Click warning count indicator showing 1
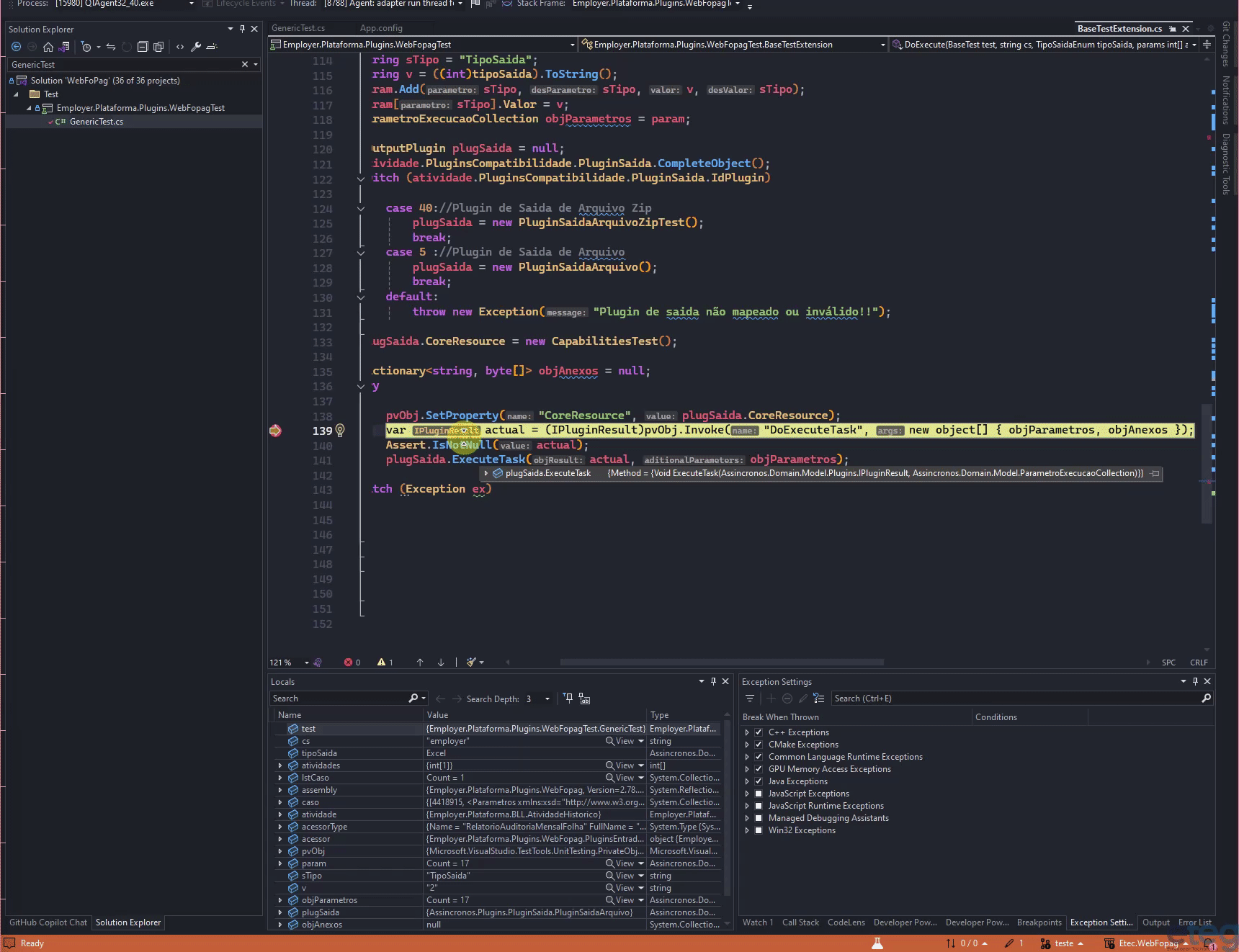Screen dimensions: 1239x952 pos(385,663)
